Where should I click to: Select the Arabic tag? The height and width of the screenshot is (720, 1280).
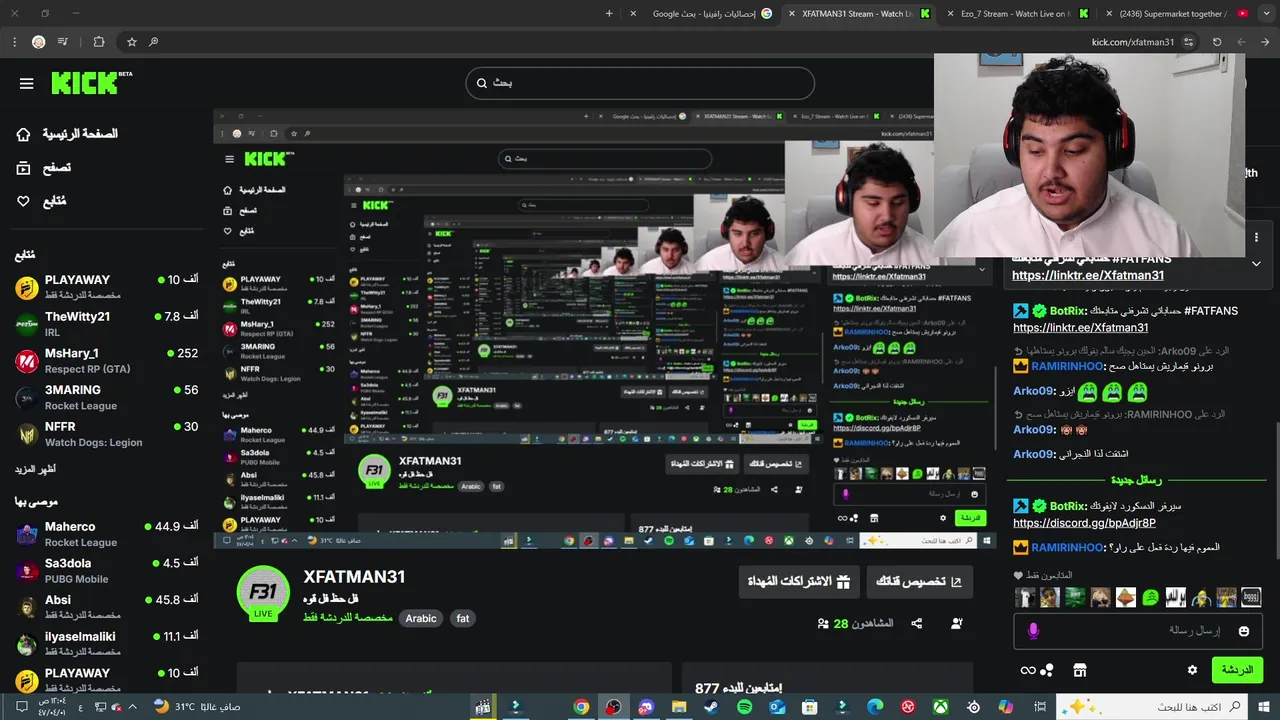pos(421,618)
